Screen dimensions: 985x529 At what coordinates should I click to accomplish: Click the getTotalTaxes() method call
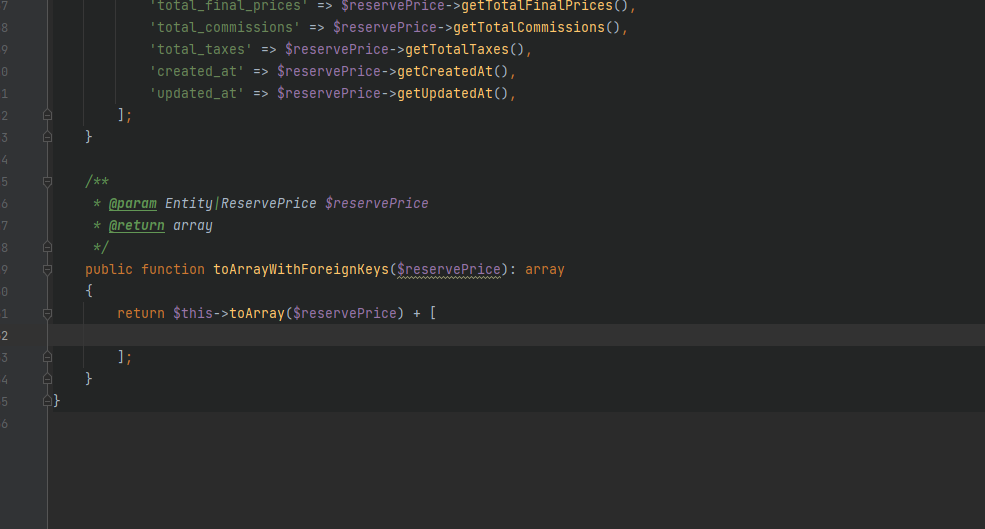[465, 50]
